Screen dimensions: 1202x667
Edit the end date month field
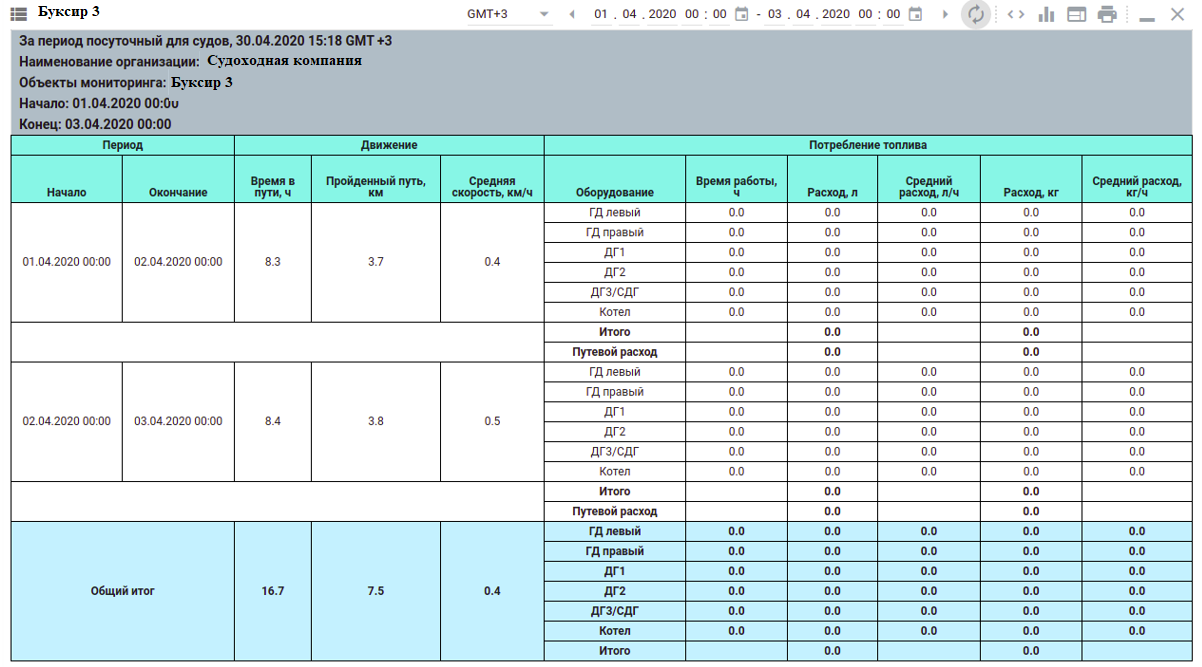801,14
